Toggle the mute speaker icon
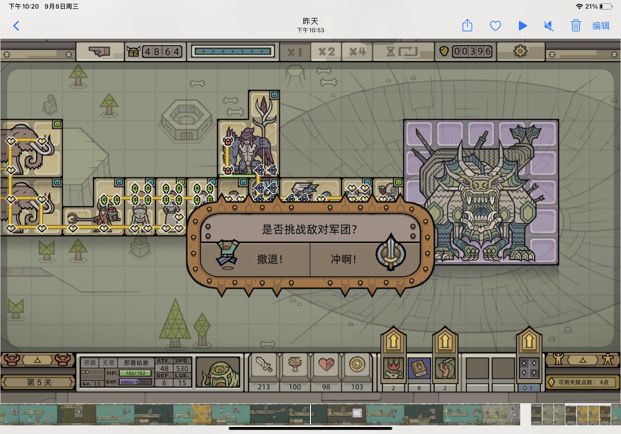Screen dimensions: 621x434 549,26
